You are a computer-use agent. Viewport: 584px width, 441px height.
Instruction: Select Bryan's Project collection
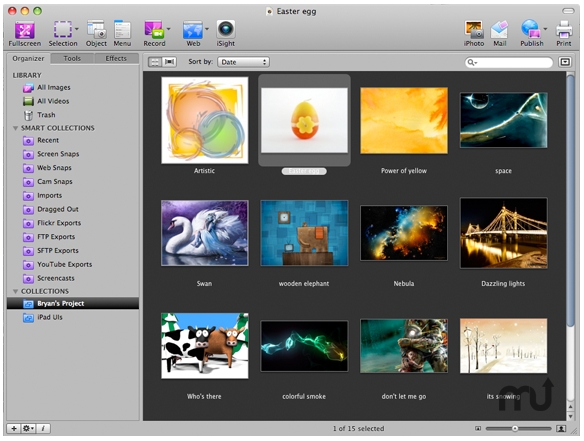(73, 304)
